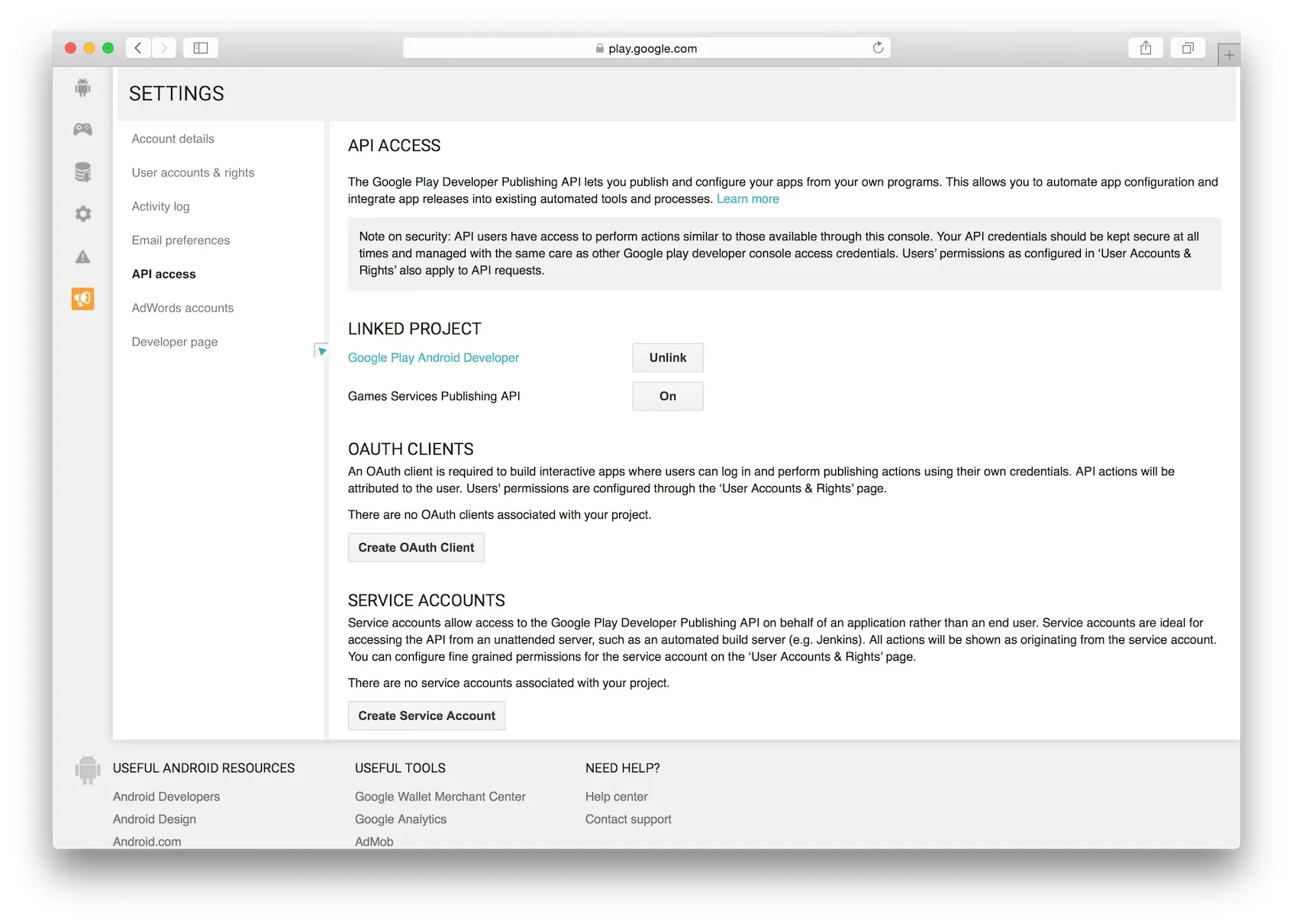Screen dimensions: 1293x924
Task: Open the Learn more link
Action: tap(748, 199)
